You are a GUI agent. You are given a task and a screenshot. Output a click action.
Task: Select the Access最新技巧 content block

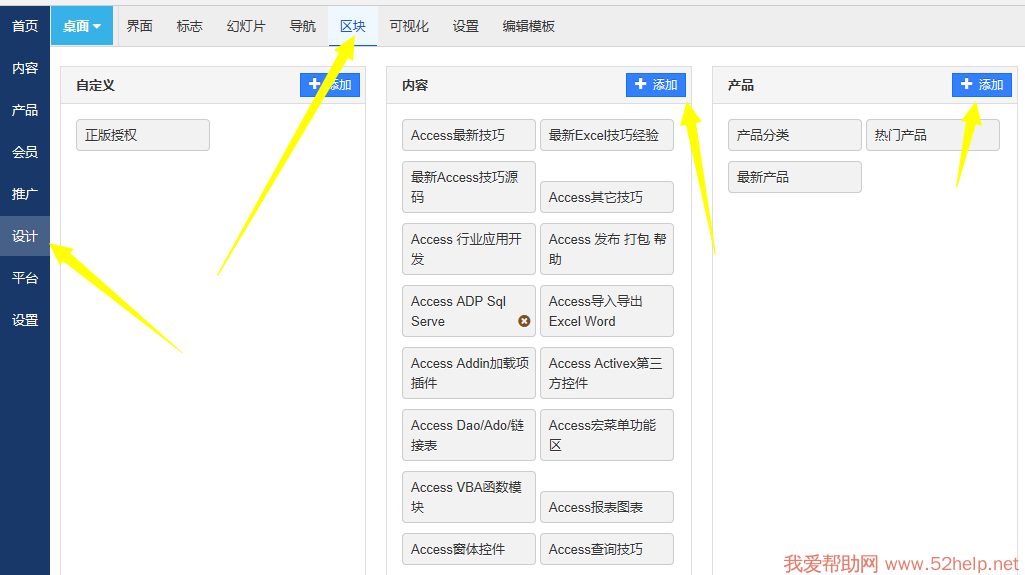468,135
